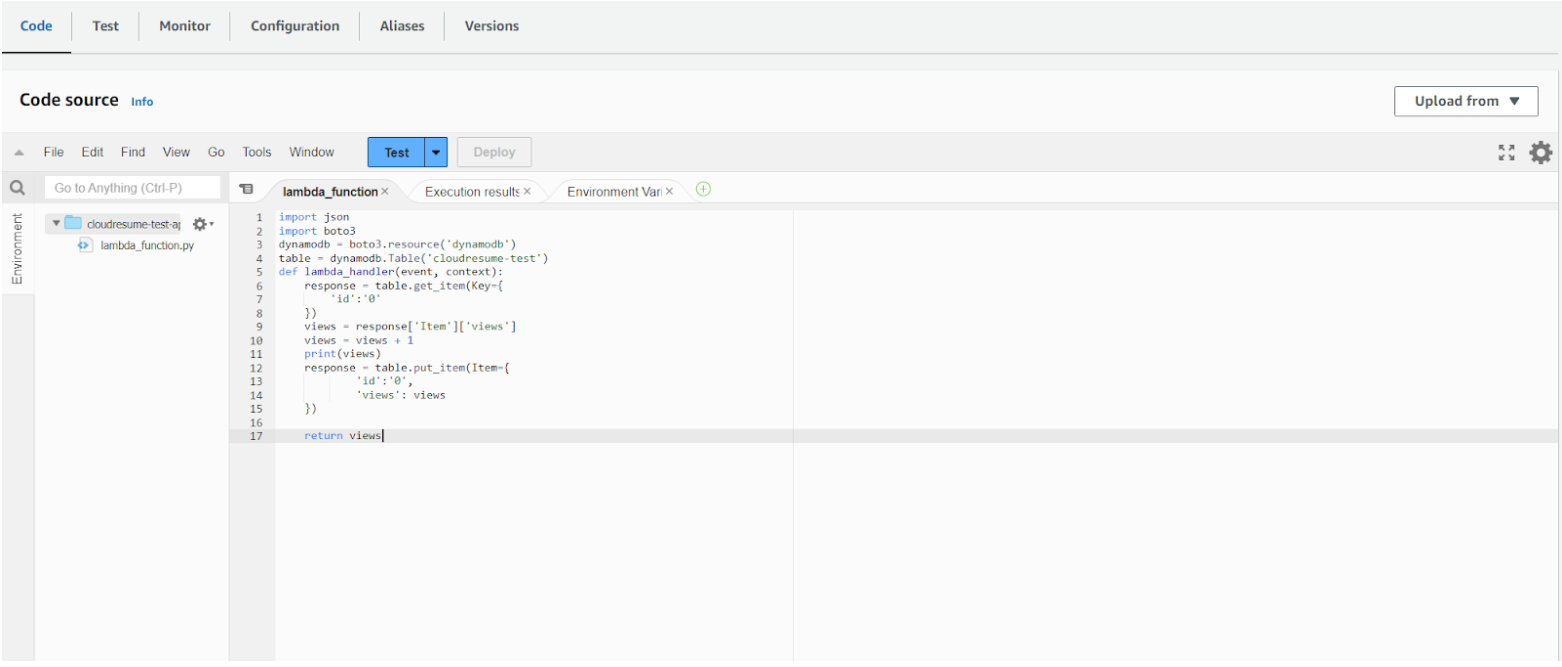The height and width of the screenshot is (667, 1562).
Task: Click the 'print(views)' code line
Action: pos(343,354)
